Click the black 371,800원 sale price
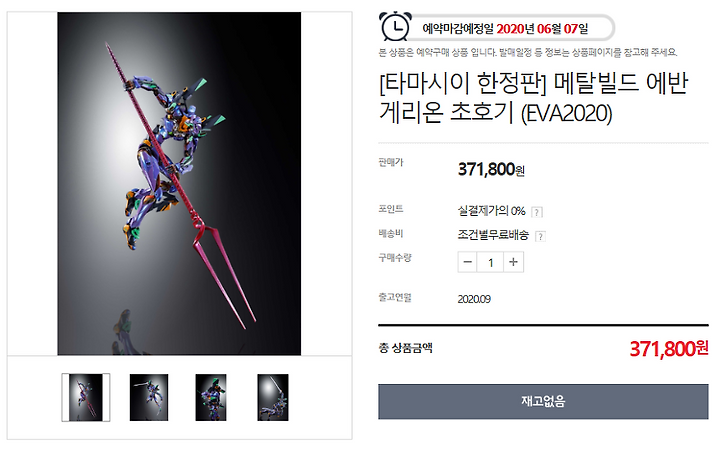720x455 pixels. 491,169
